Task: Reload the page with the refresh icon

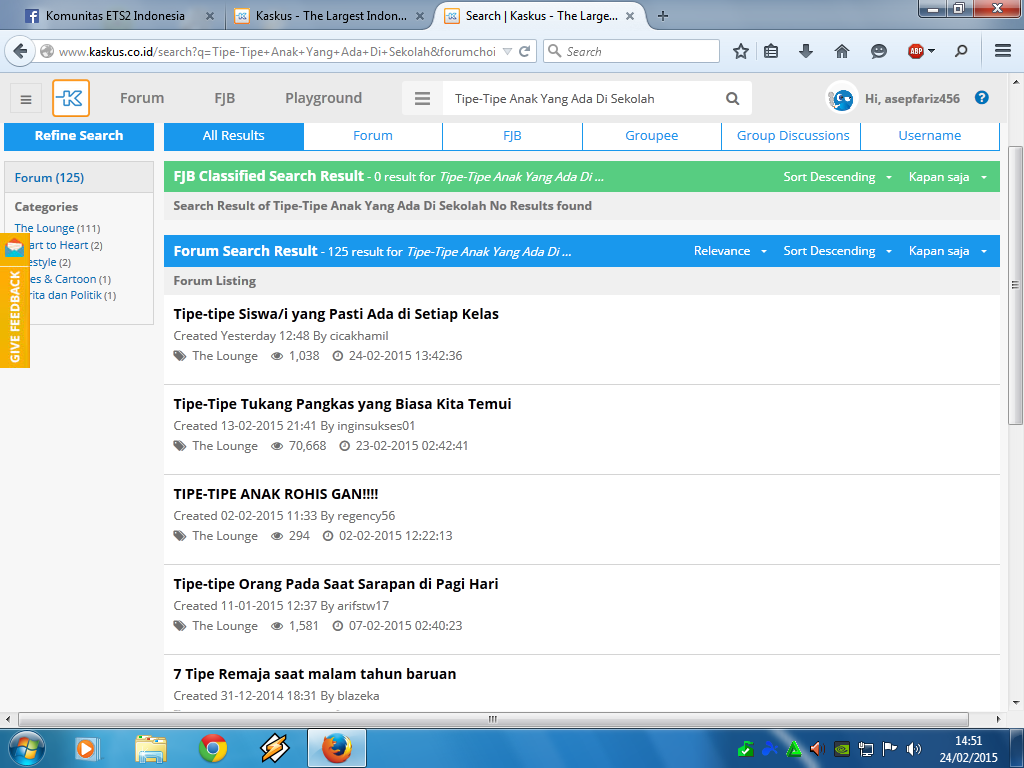Action: coord(524,52)
